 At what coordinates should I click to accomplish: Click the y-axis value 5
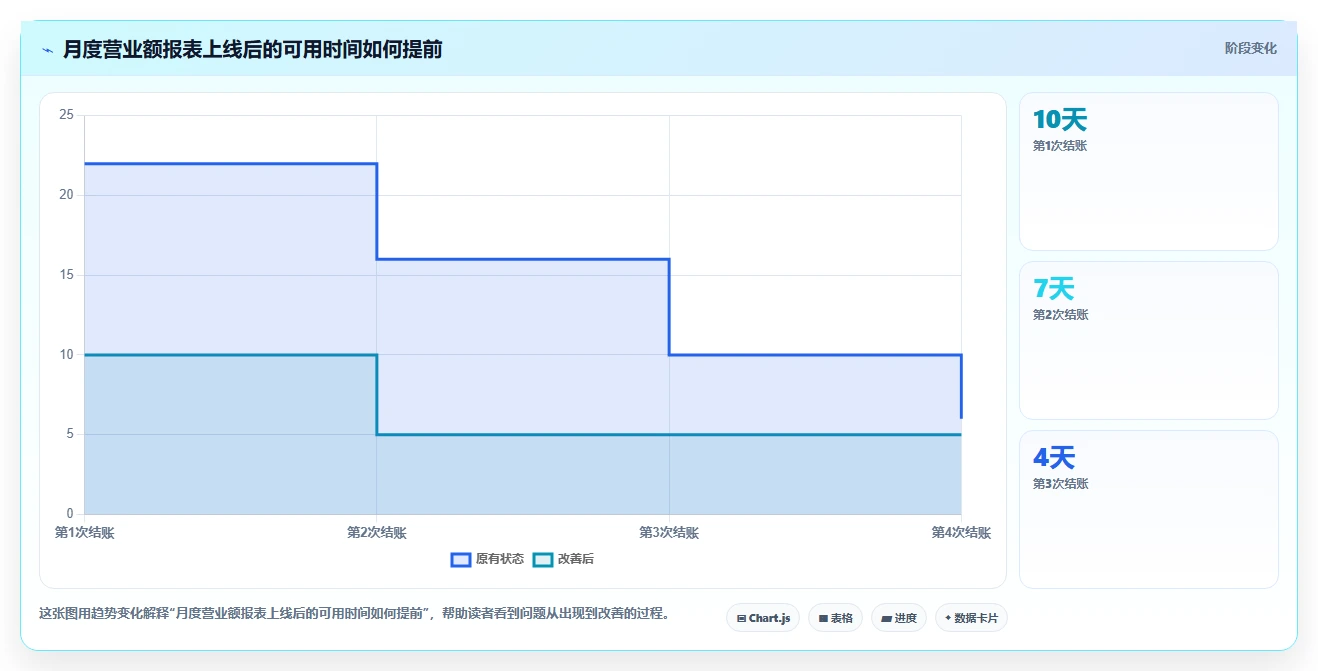tap(70, 434)
